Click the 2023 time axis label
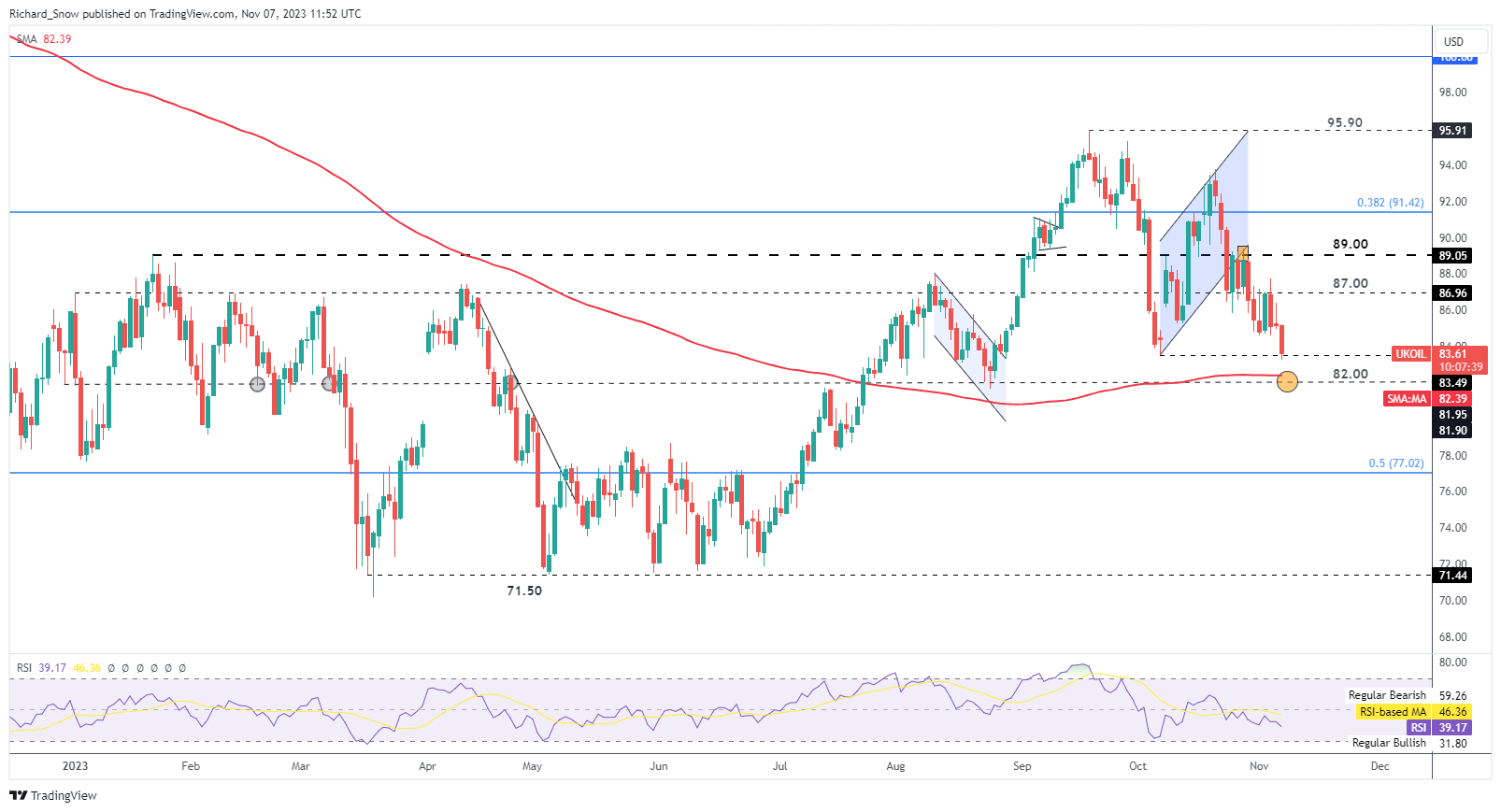Image resolution: width=1501 pixels, height=812 pixels. pos(75,766)
